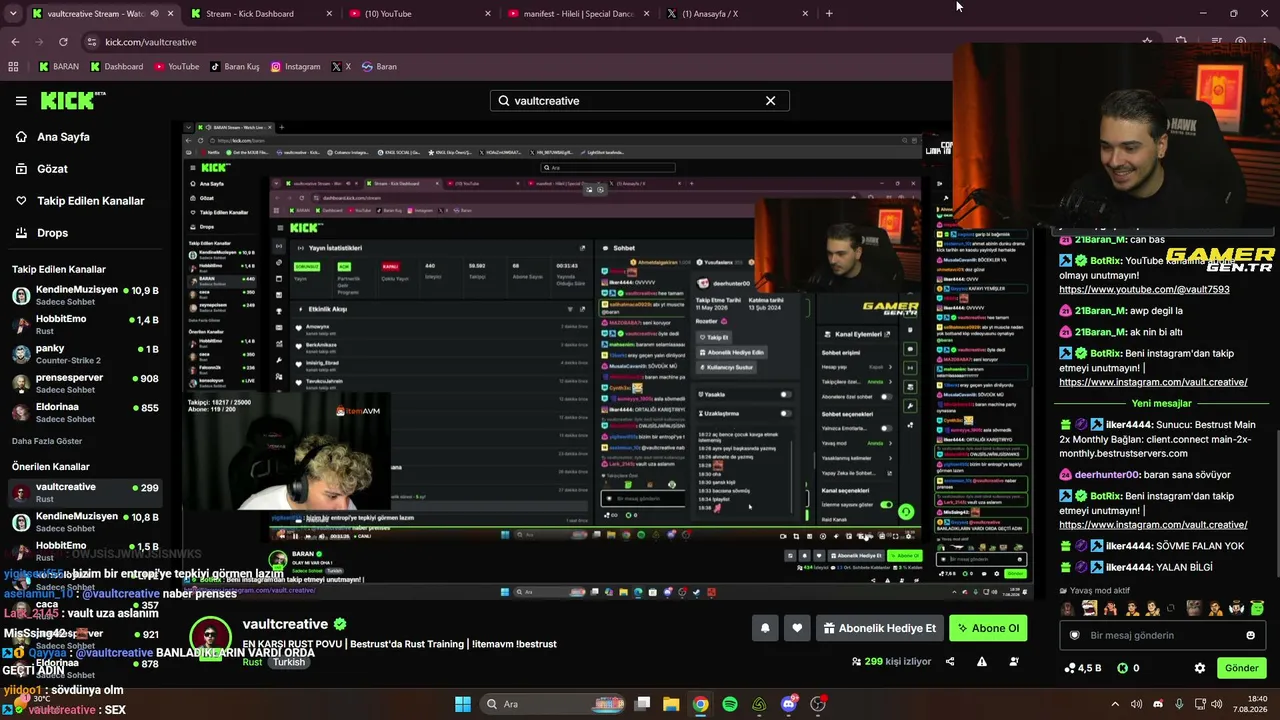This screenshot has width=1280, height=720.
Task: Expand Daha Fazla Göster in followed channels
Action: coord(47,441)
